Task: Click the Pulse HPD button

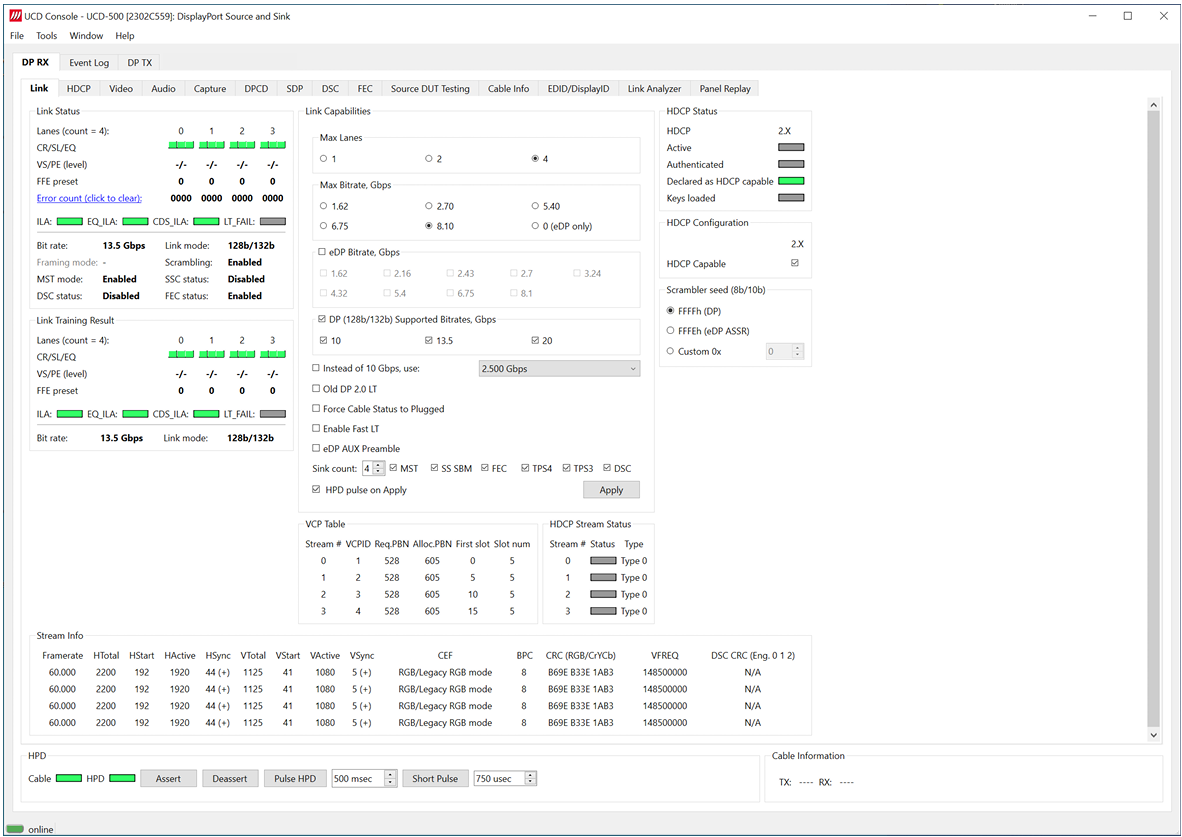Action: 295,778
